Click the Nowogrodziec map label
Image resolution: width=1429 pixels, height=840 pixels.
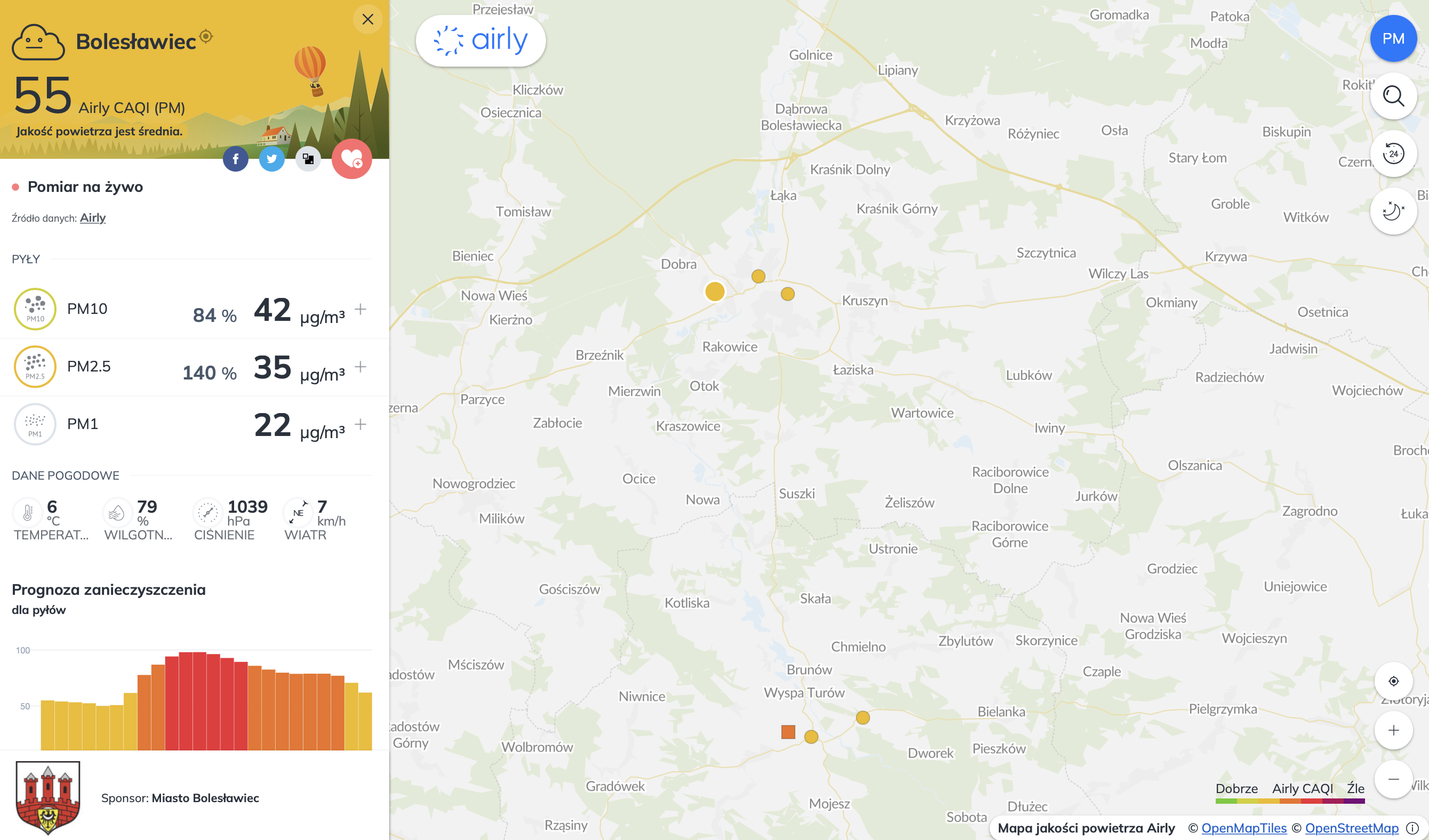(x=473, y=483)
